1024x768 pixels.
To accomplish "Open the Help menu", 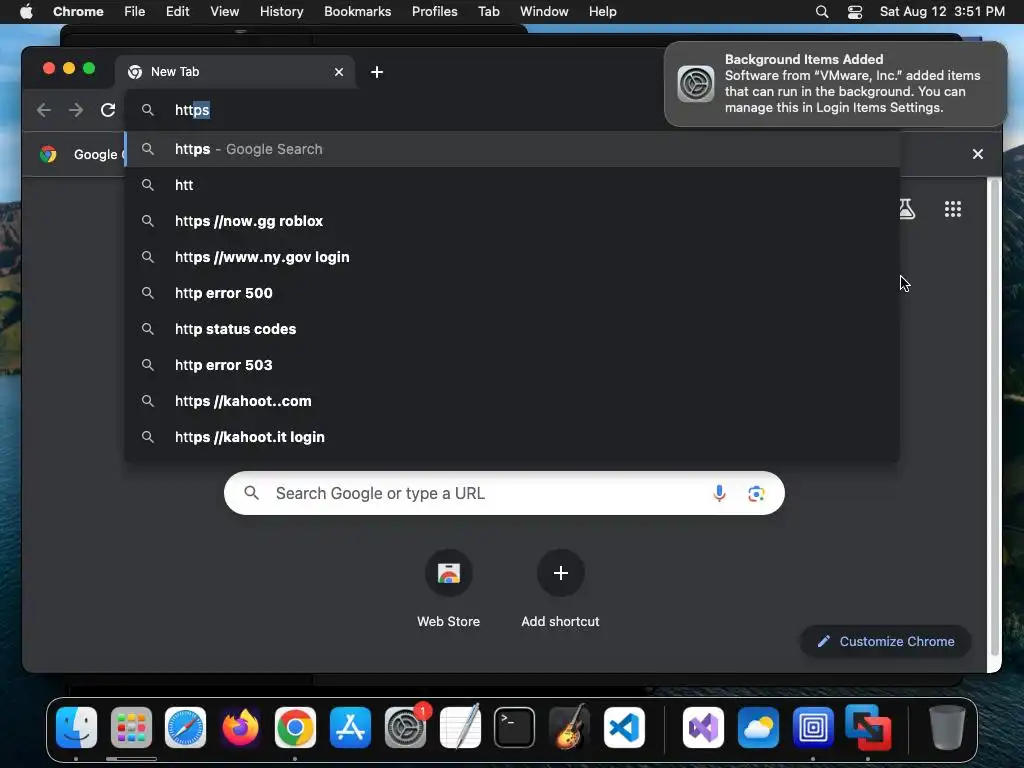I will (x=602, y=12).
